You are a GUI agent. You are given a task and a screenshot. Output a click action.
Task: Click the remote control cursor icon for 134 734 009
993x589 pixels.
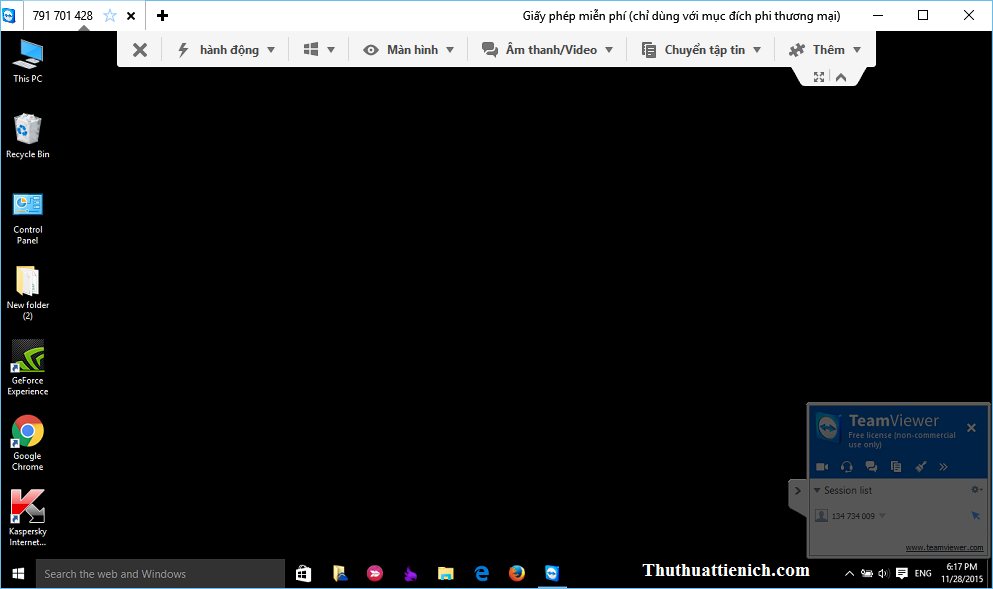pyautogui.click(x=975, y=516)
